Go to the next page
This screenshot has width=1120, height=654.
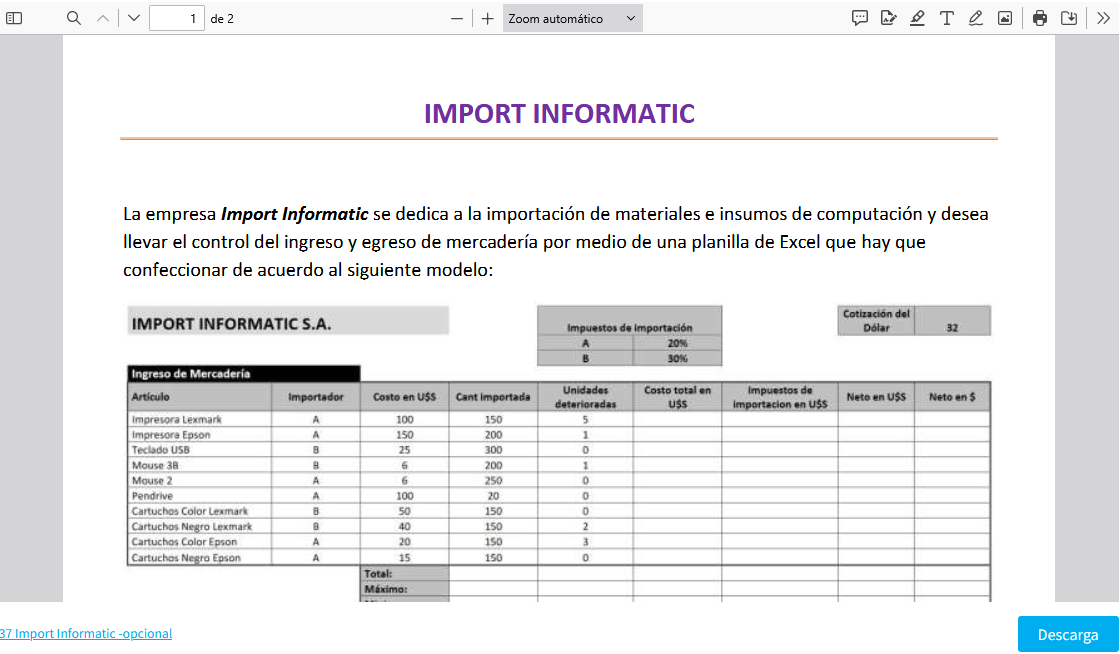[134, 18]
